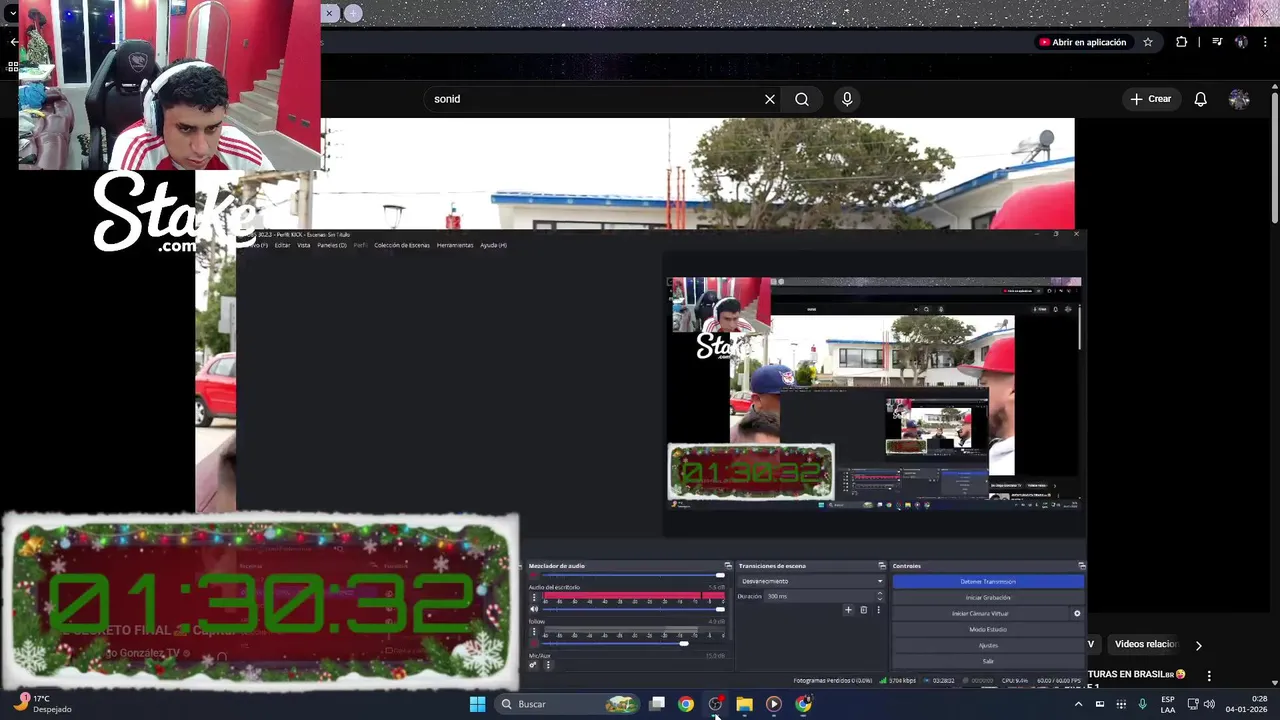Toggle Windows microphone tray icon
This screenshot has height=720, width=1280.
coord(1142,704)
